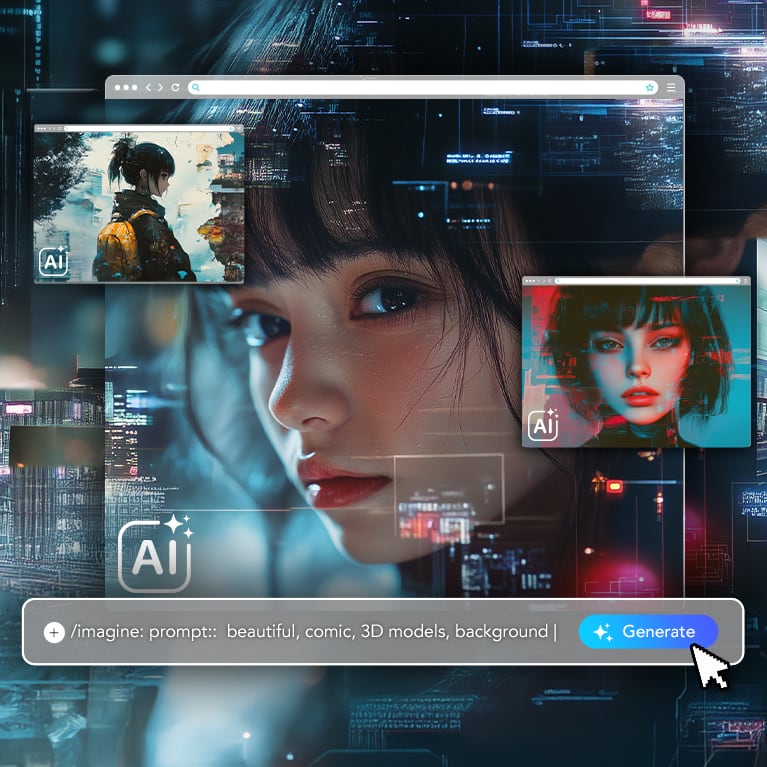The image size is (767, 767).
Task: Select the red-teal glitch portrait thumbnail
Action: [636, 365]
